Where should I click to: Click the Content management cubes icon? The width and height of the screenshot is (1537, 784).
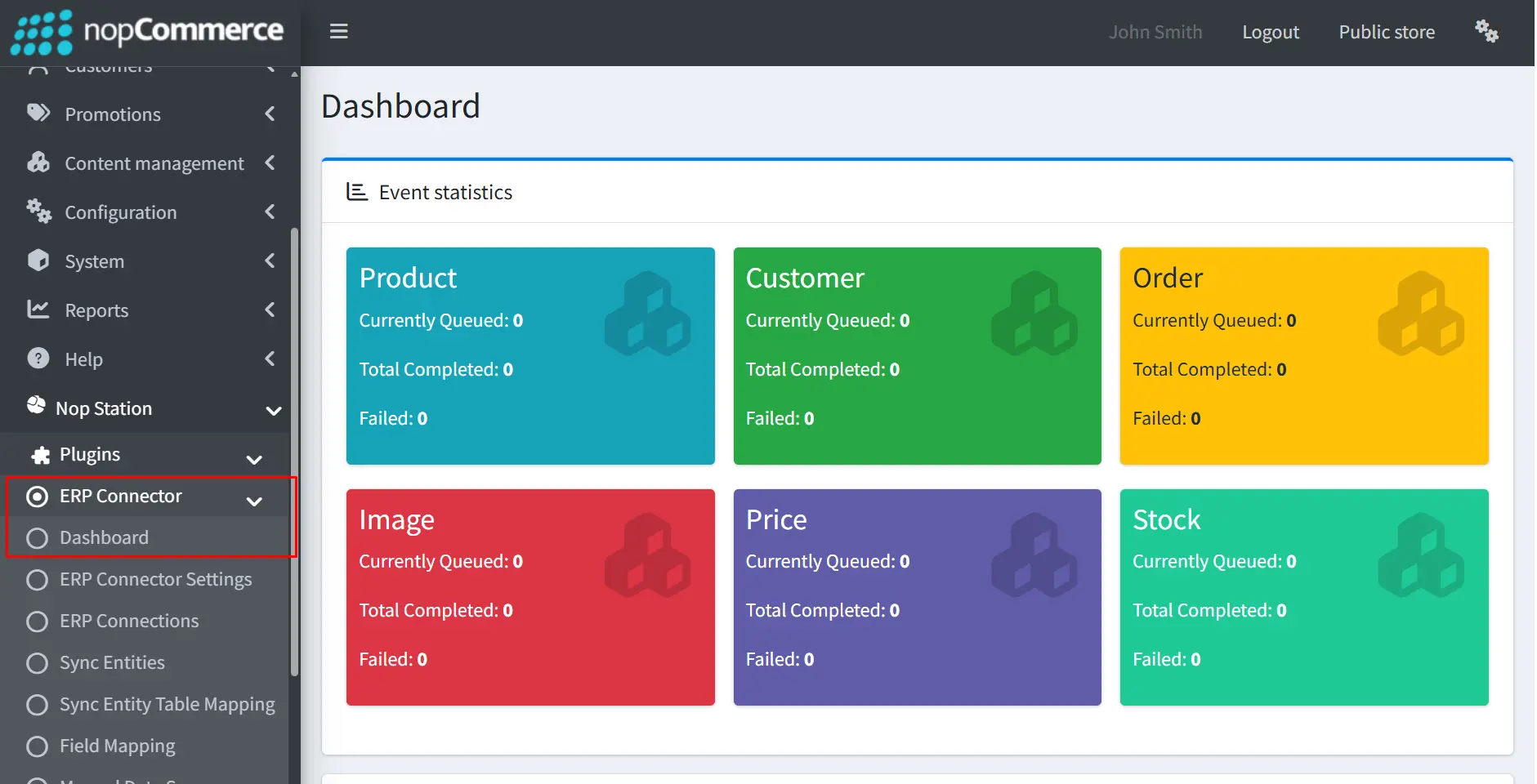pos(38,162)
